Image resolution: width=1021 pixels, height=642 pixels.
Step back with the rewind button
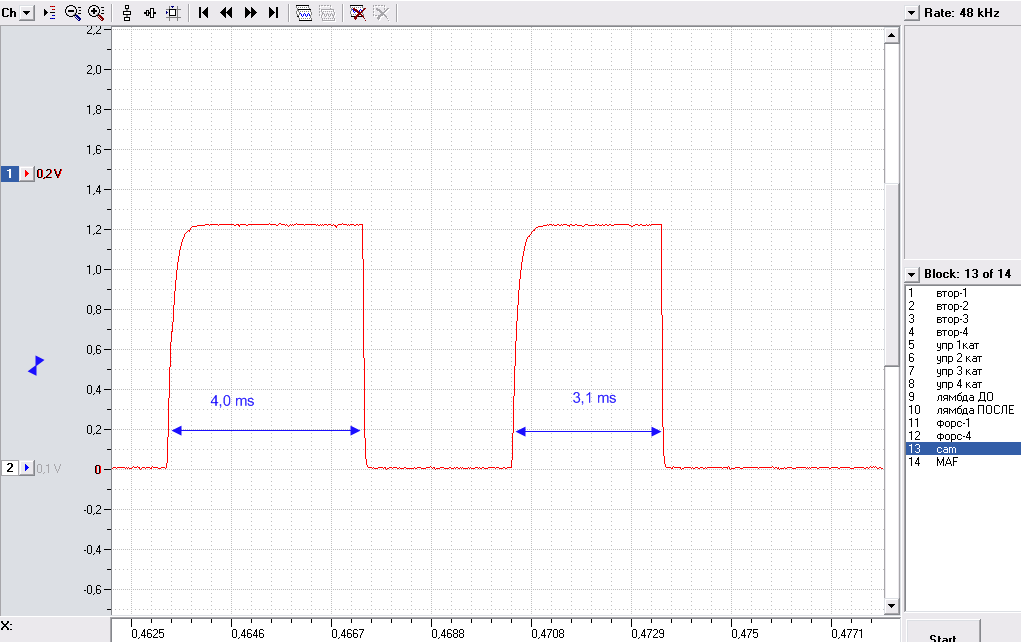coord(227,13)
